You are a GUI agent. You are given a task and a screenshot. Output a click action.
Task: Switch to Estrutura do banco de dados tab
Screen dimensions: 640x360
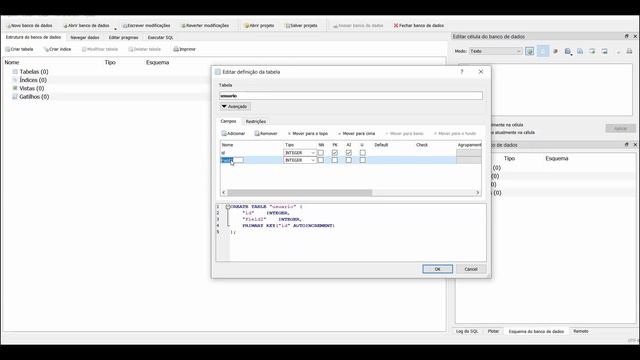pos(33,37)
